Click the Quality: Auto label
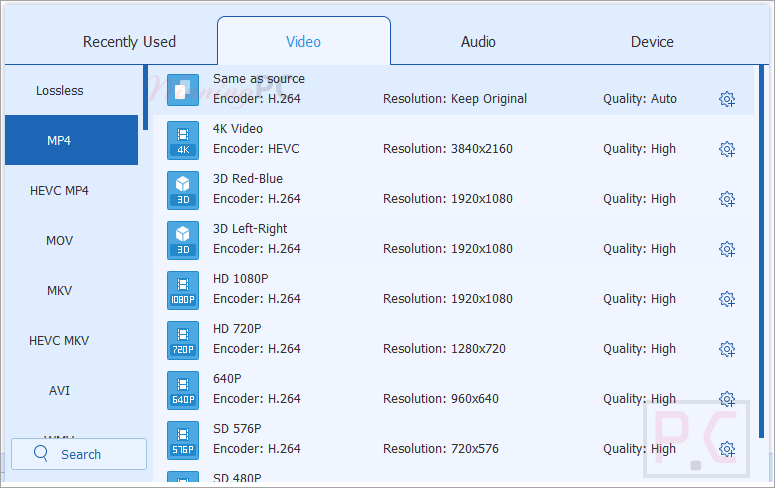Image resolution: width=775 pixels, height=488 pixels. (x=640, y=99)
